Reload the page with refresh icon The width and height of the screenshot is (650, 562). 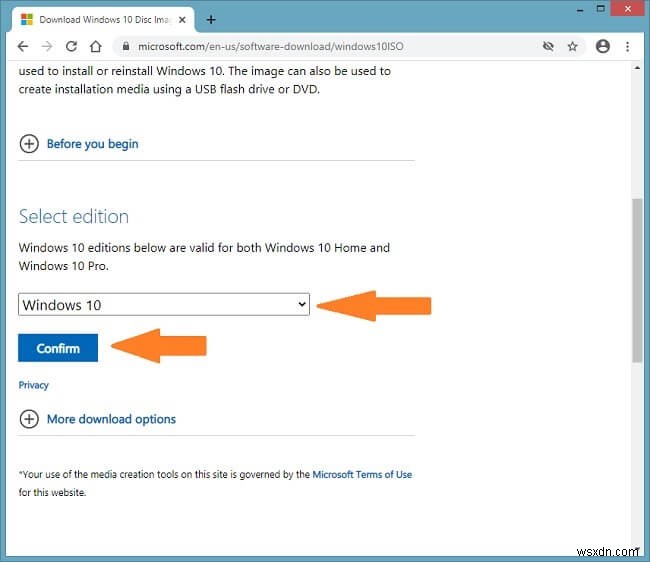click(x=71, y=46)
